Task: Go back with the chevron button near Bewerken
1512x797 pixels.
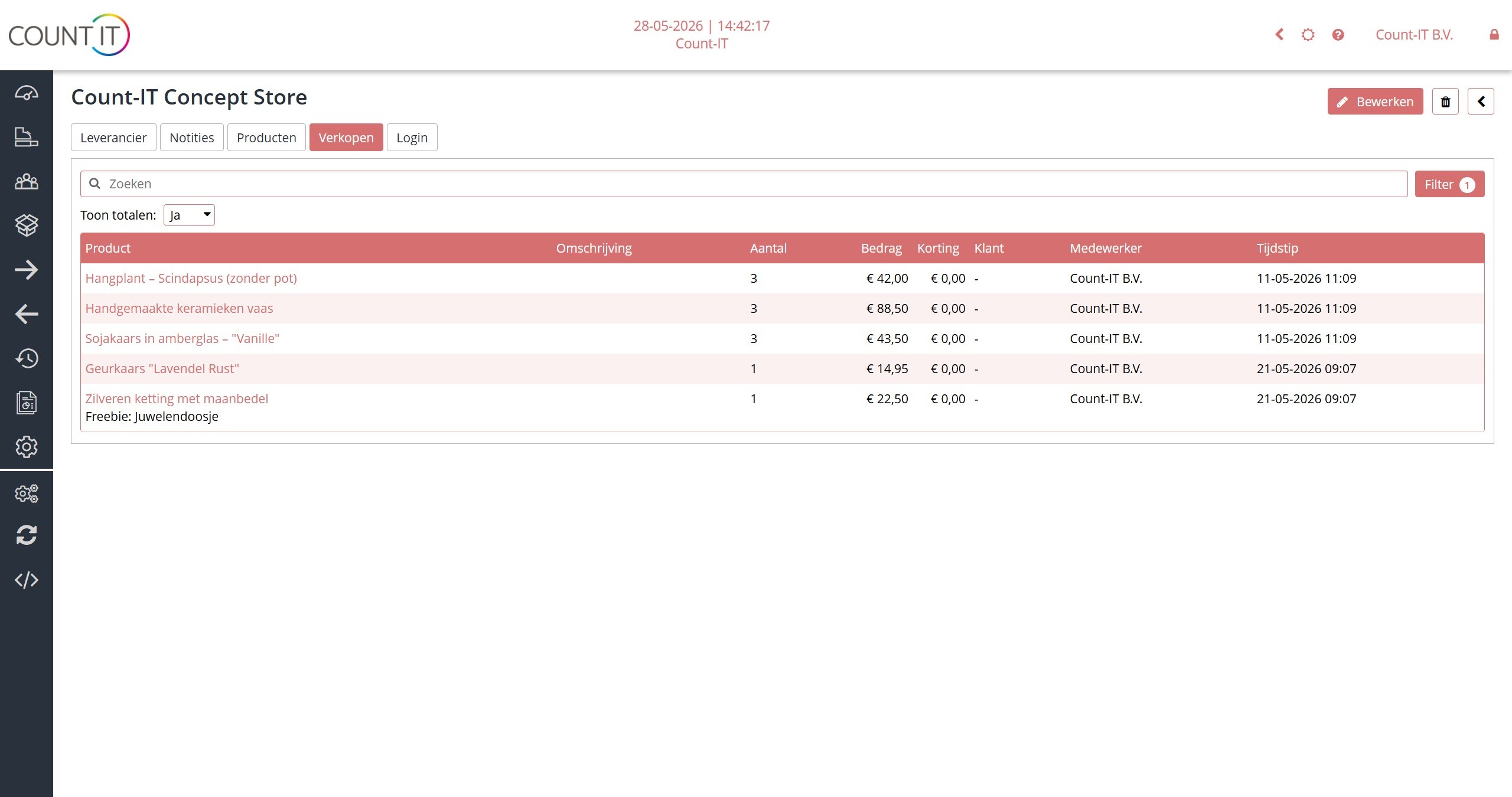Action: 1481,102
